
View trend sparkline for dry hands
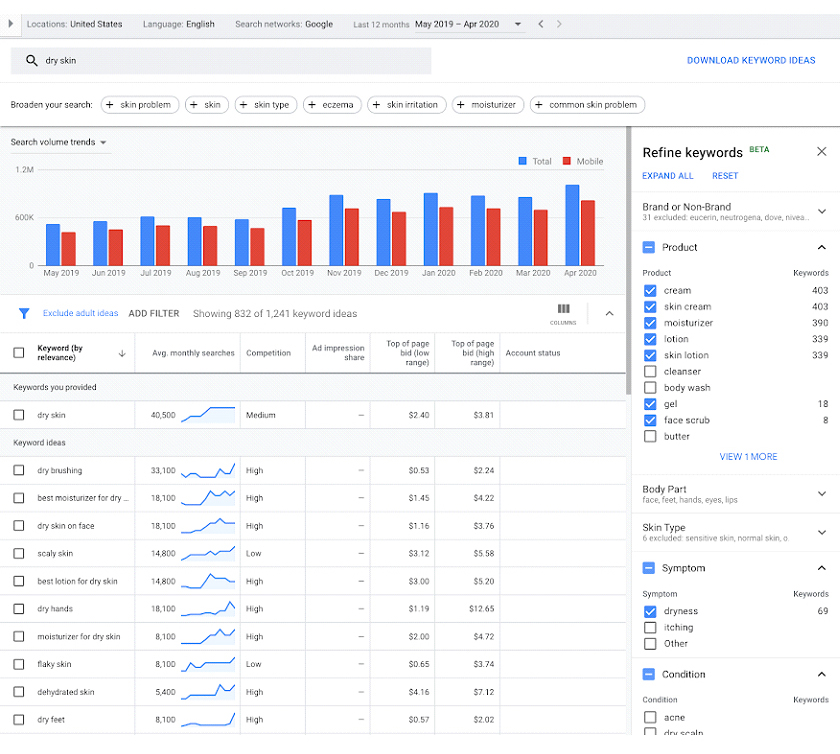[x=208, y=609]
